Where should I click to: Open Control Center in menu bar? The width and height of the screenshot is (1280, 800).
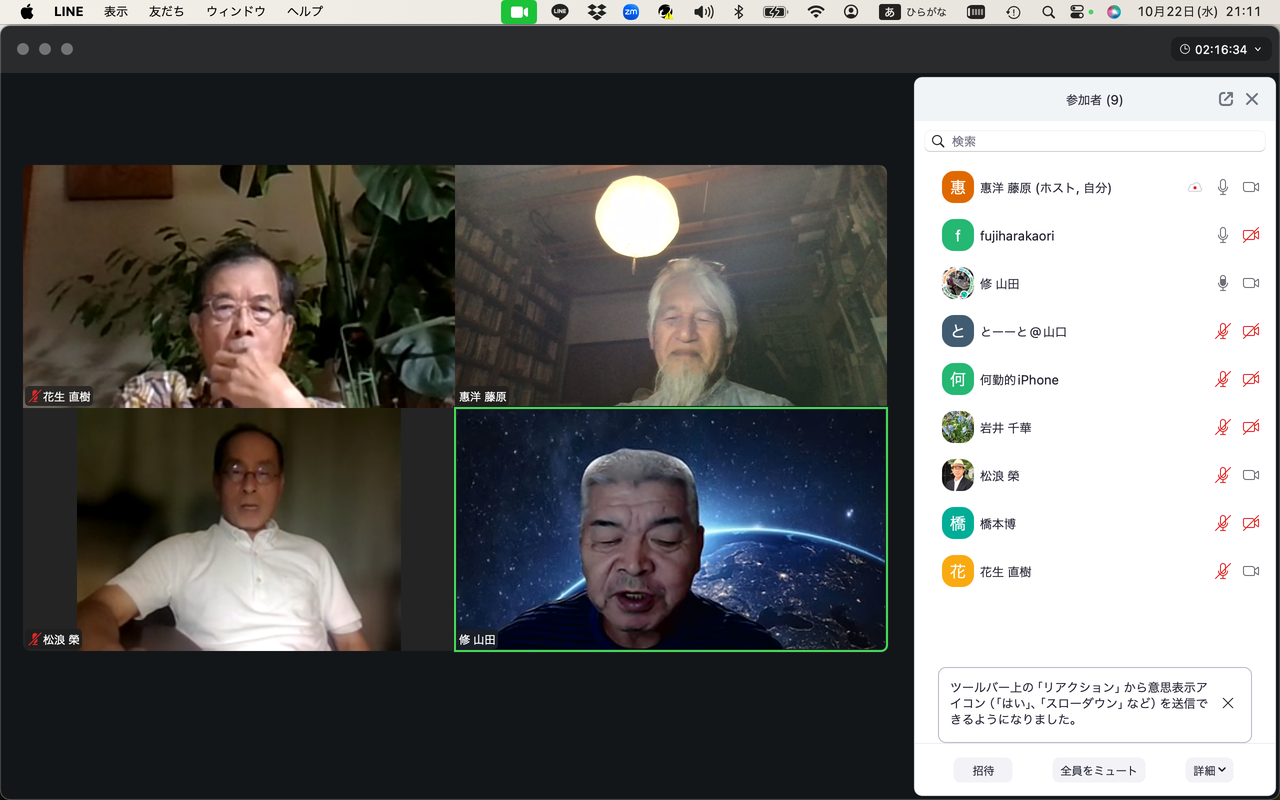[1077, 12]
